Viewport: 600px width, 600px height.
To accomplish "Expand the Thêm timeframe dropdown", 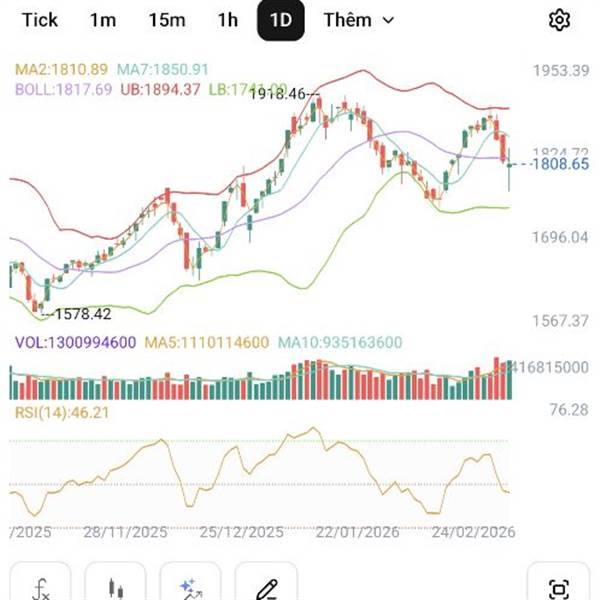I will (x=359, y=20).
